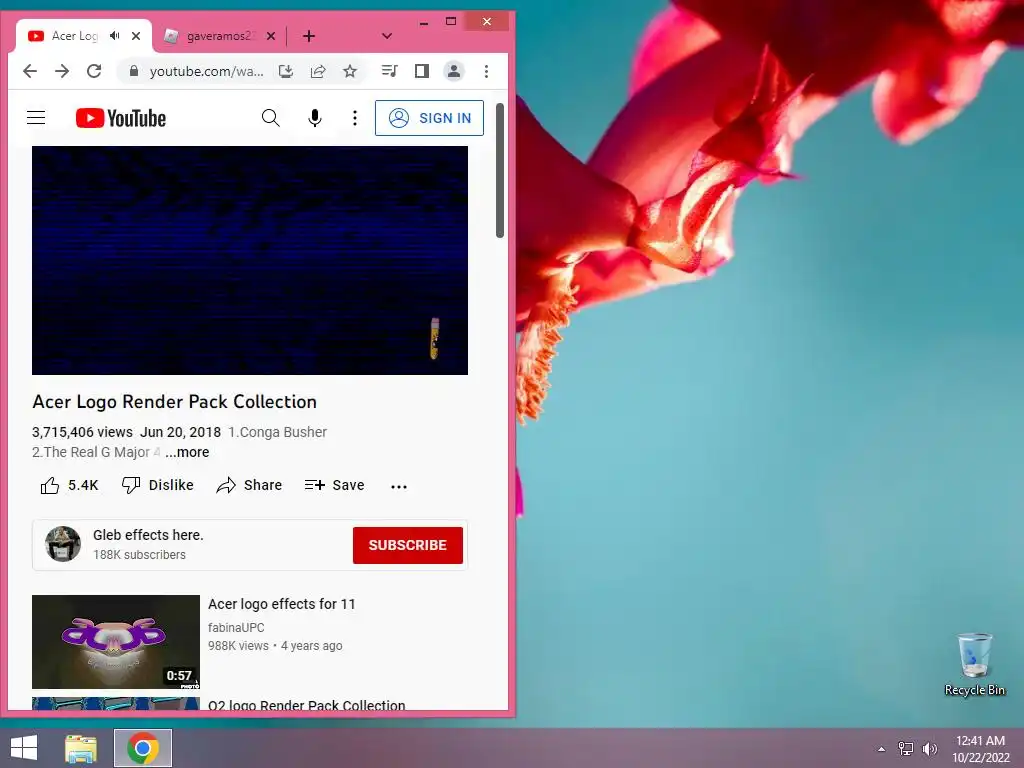Click the youtube.com address bar
This screenshot has width=1024, height=768.
pos(206,71)
